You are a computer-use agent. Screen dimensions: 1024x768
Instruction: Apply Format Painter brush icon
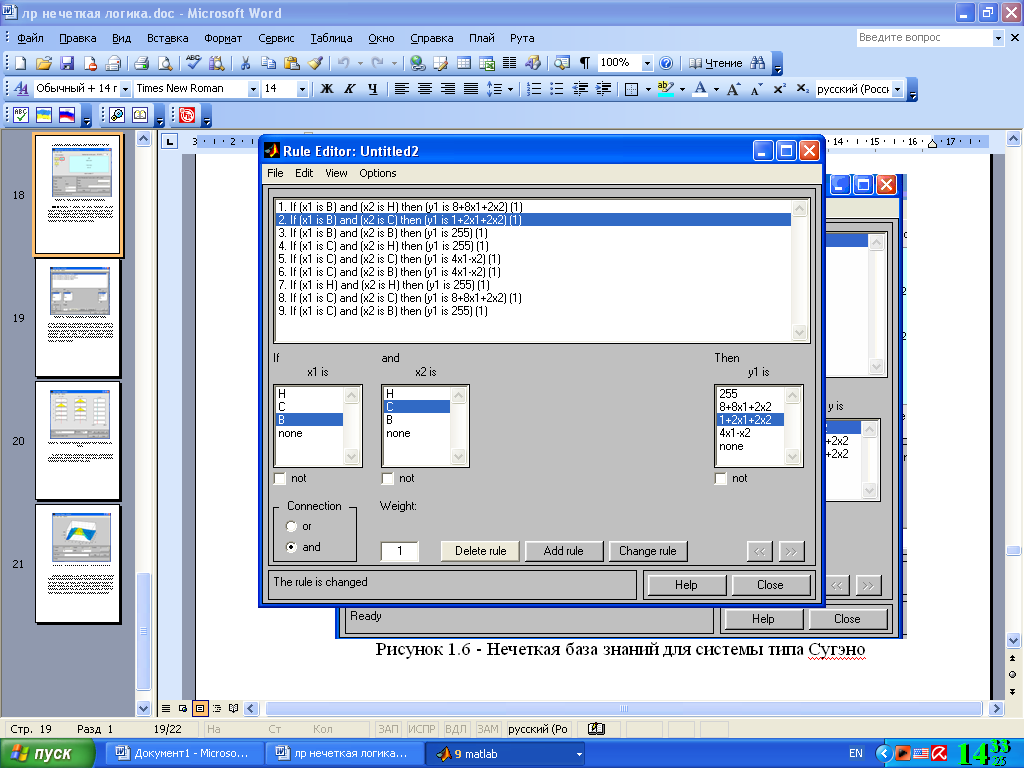[315, 63]
